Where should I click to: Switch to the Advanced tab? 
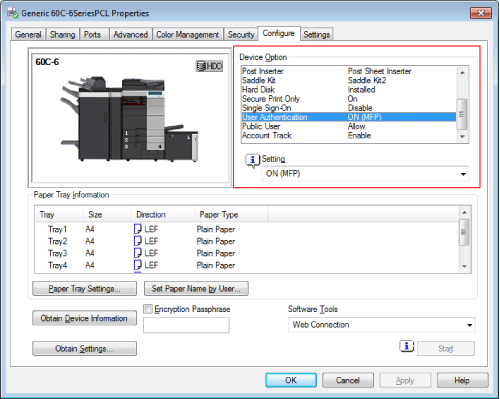[131, 35]
